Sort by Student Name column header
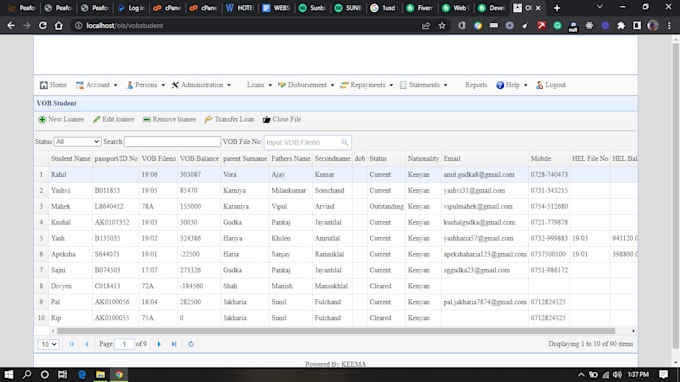This screenshot has width=680, height=382. pos(70,159)
